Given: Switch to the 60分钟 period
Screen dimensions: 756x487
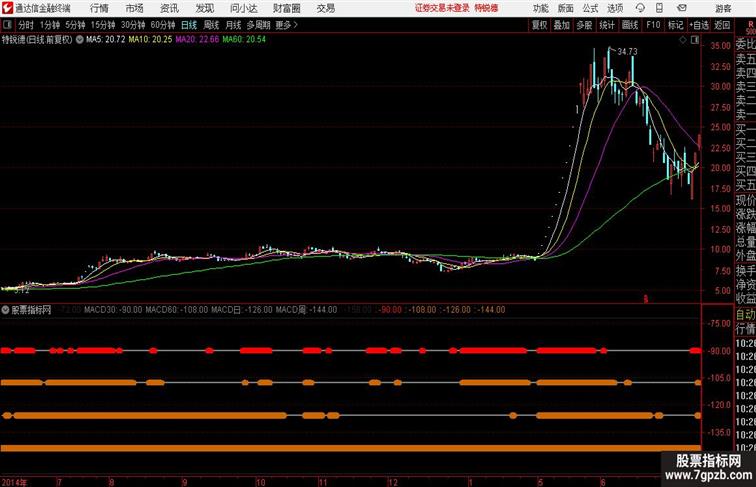Looking at the screenshot, I should coord(162,25).
